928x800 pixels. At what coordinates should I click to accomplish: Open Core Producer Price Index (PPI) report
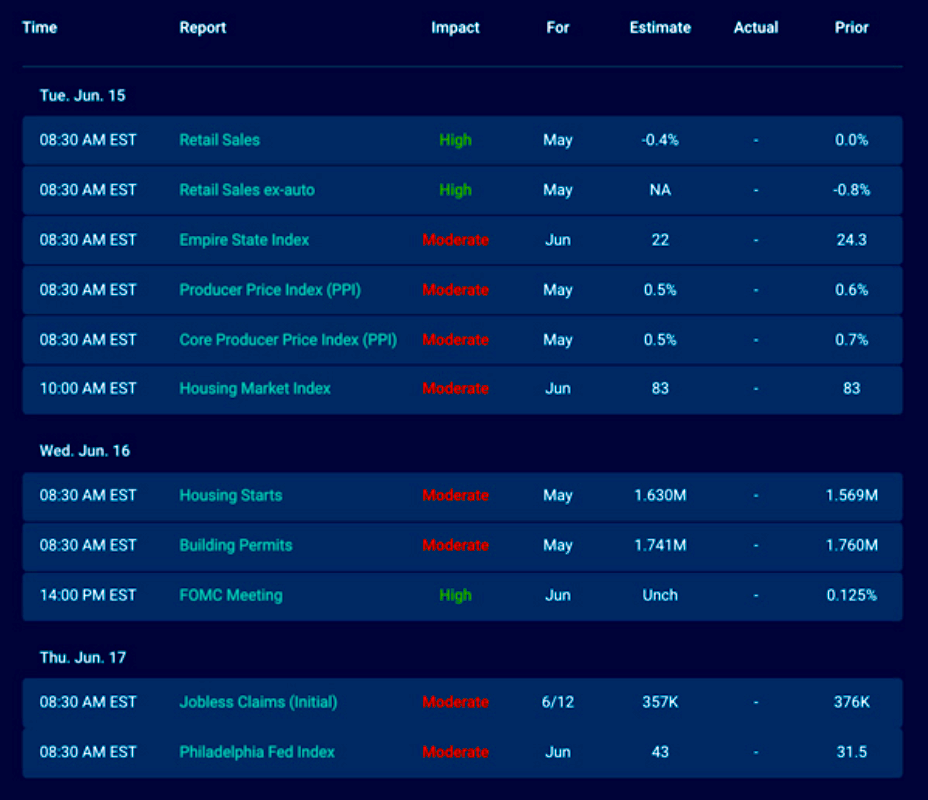[288, 340]
